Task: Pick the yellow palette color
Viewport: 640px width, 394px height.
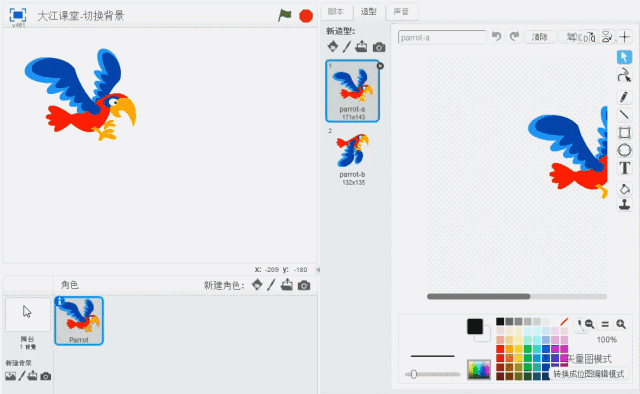Action: 518,349
